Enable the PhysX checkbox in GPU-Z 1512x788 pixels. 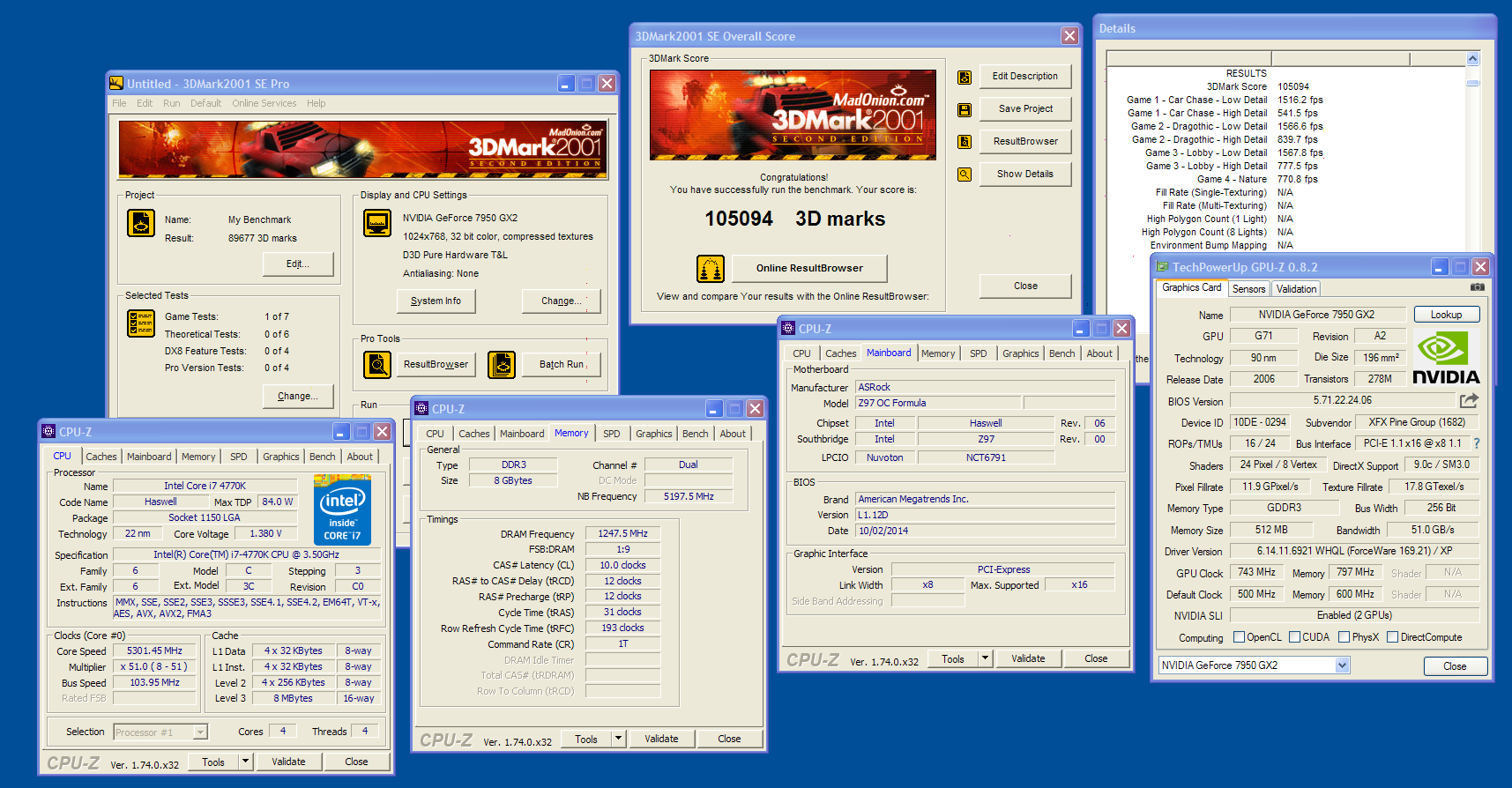[1344, 637]
